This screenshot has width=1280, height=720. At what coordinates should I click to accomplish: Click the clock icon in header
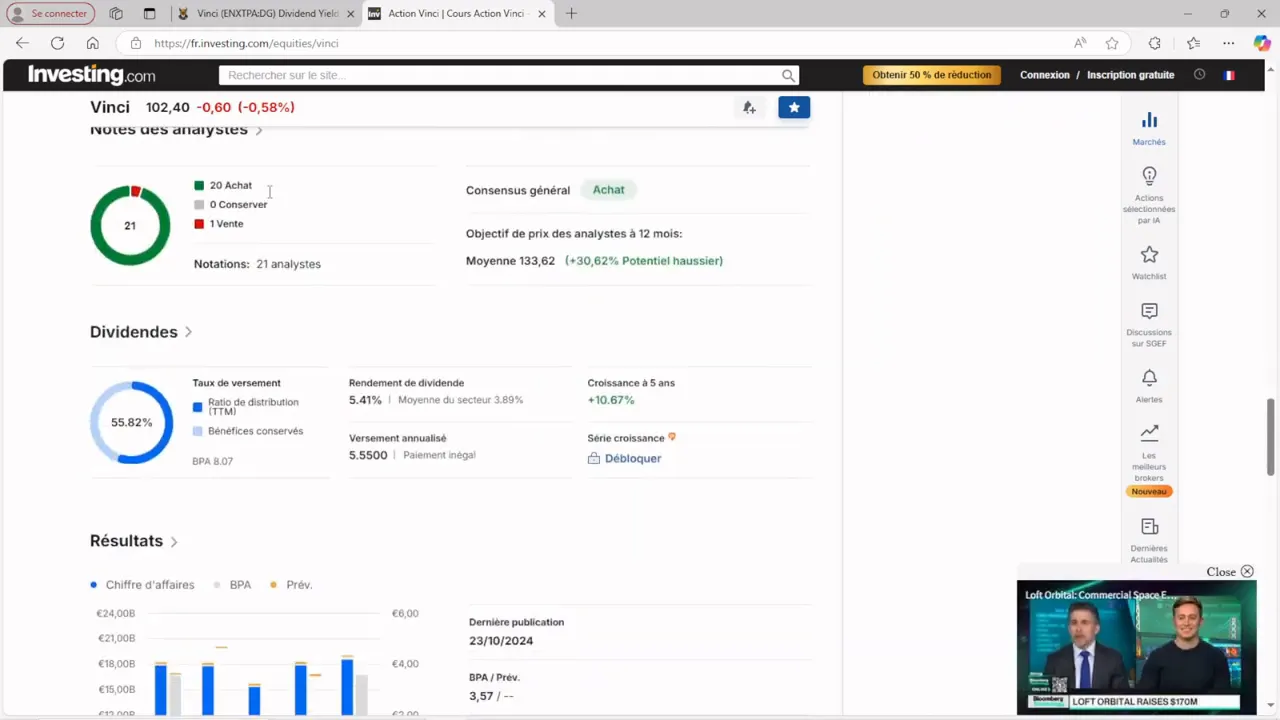click(1199, 75)
